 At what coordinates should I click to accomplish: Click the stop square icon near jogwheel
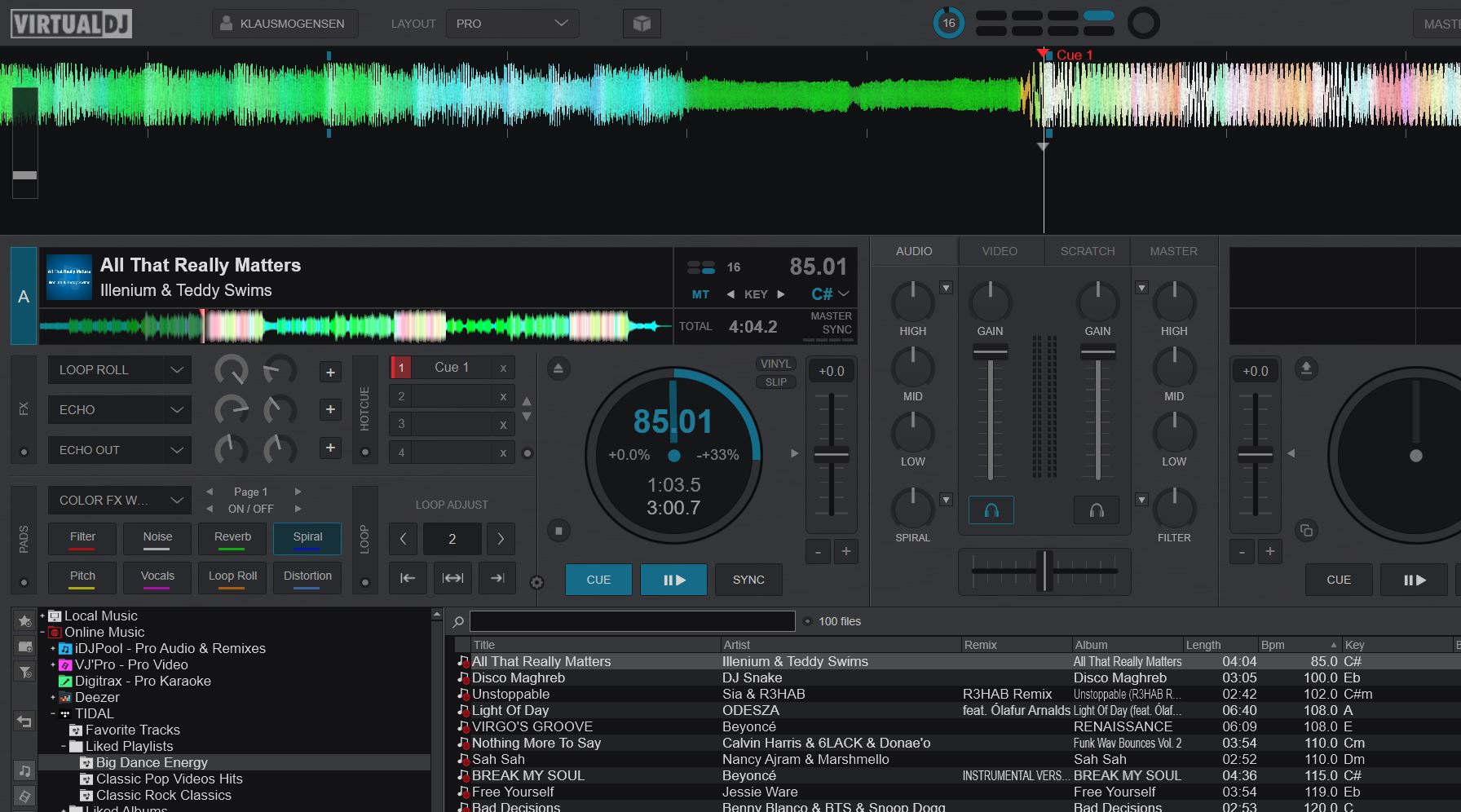click(558, 531)
